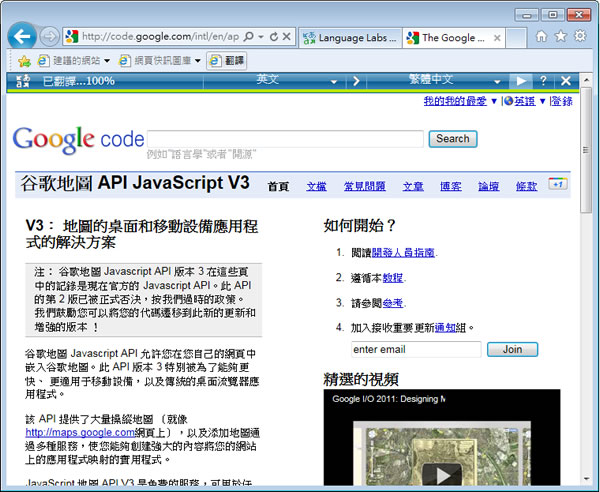
Task: Open the 論壇 navigation link
Action: tap(489, 186)
